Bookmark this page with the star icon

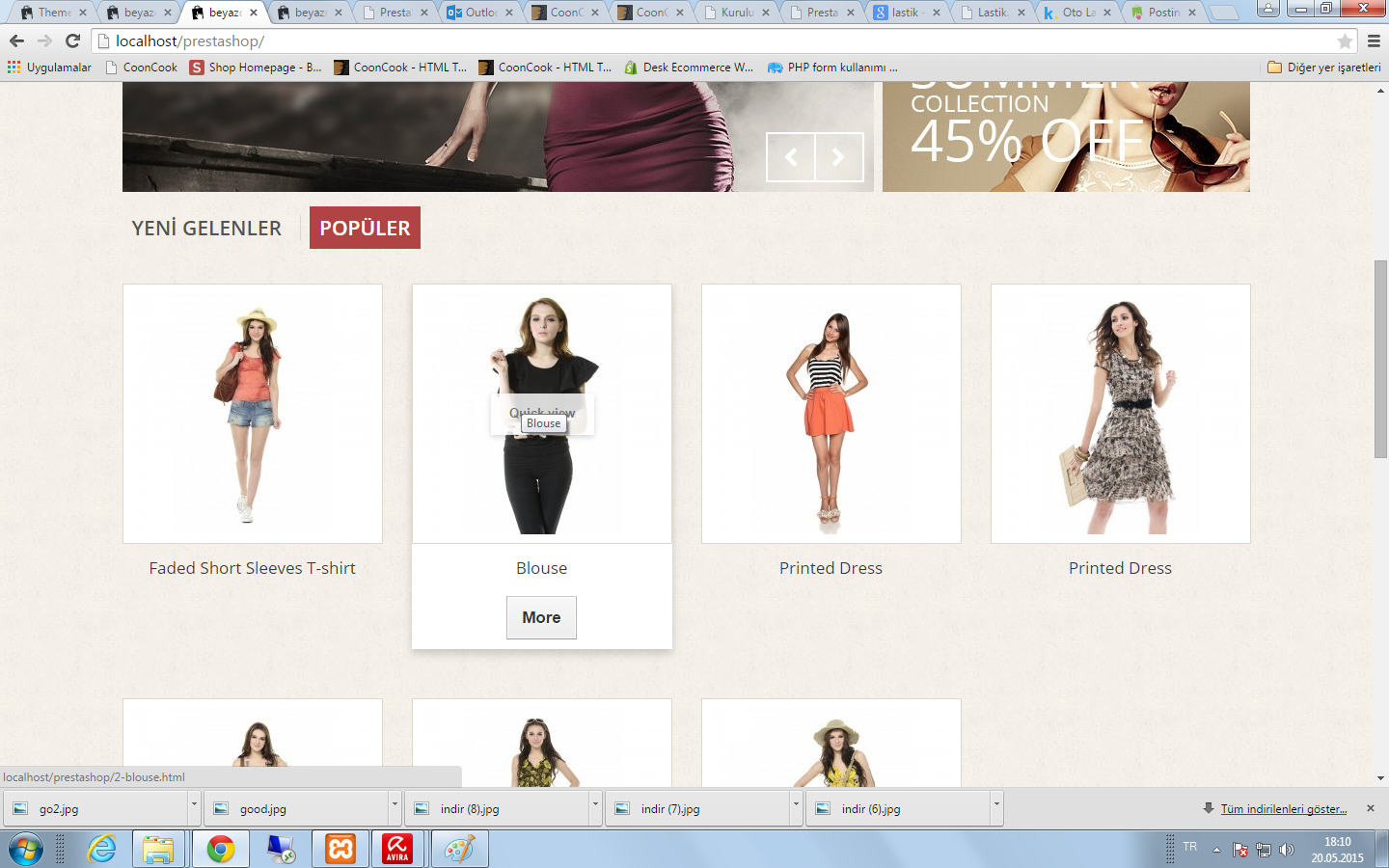pyautogui.click(x=1345, y=41)
